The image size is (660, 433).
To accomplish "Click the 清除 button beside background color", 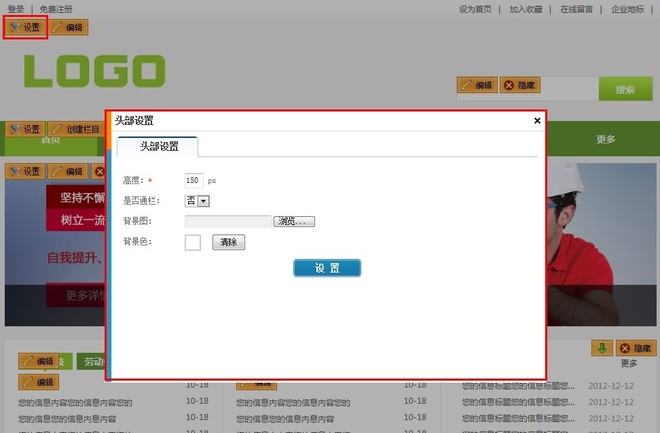I will [x=228, y=242].
